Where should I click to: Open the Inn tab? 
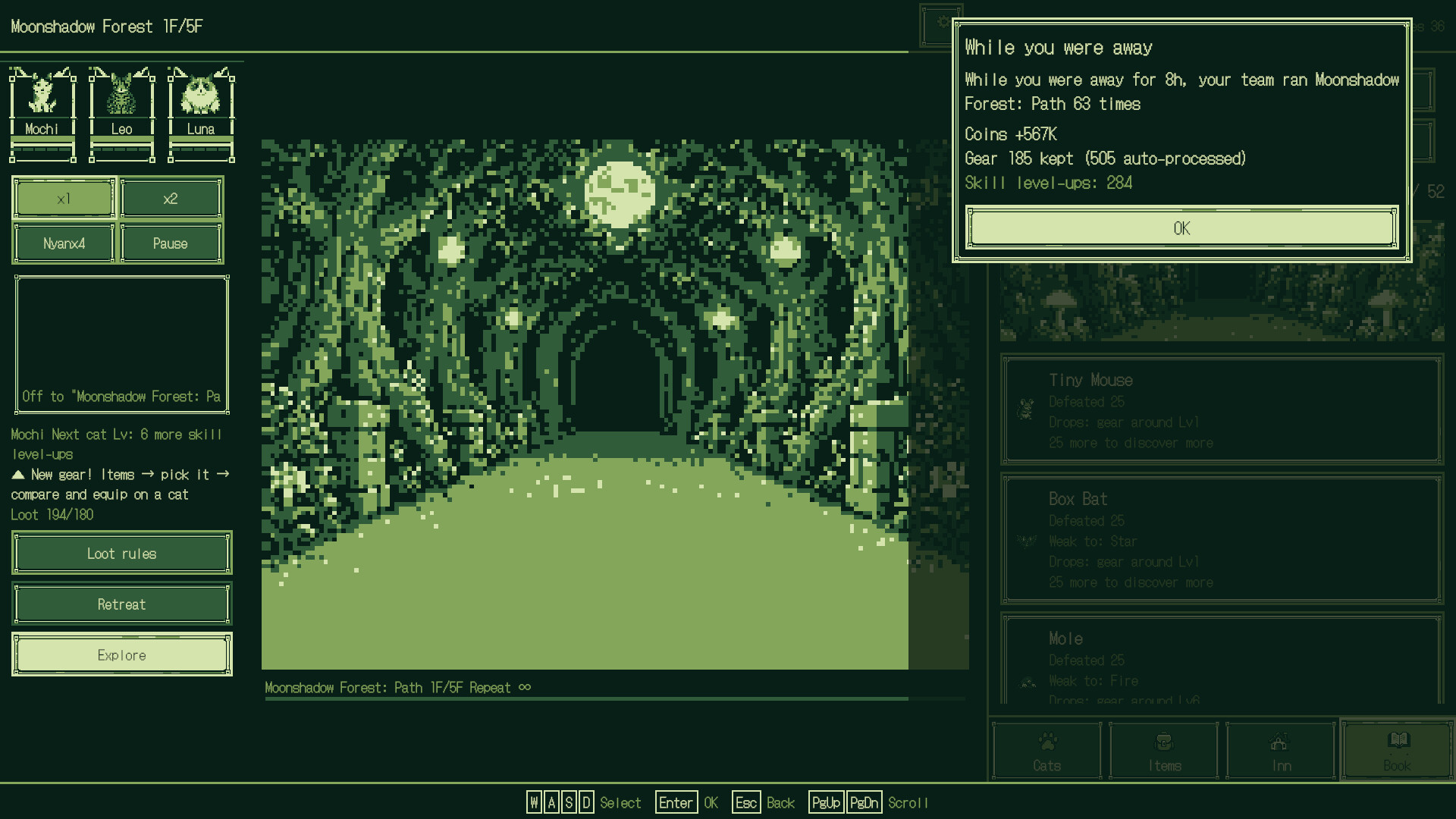1281,751
